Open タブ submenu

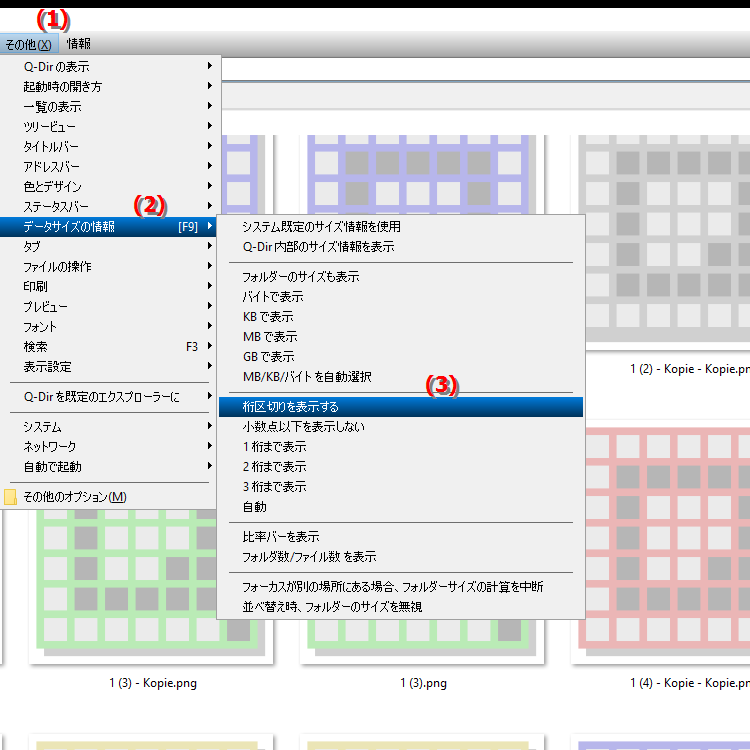(x=110, y=246)
